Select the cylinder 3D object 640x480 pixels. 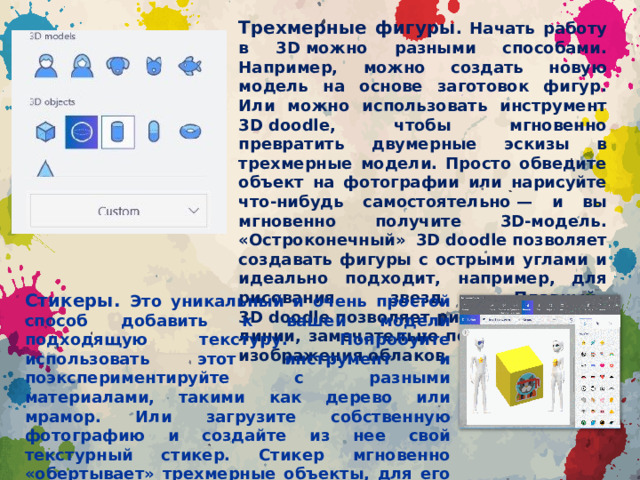coord(118,132)
